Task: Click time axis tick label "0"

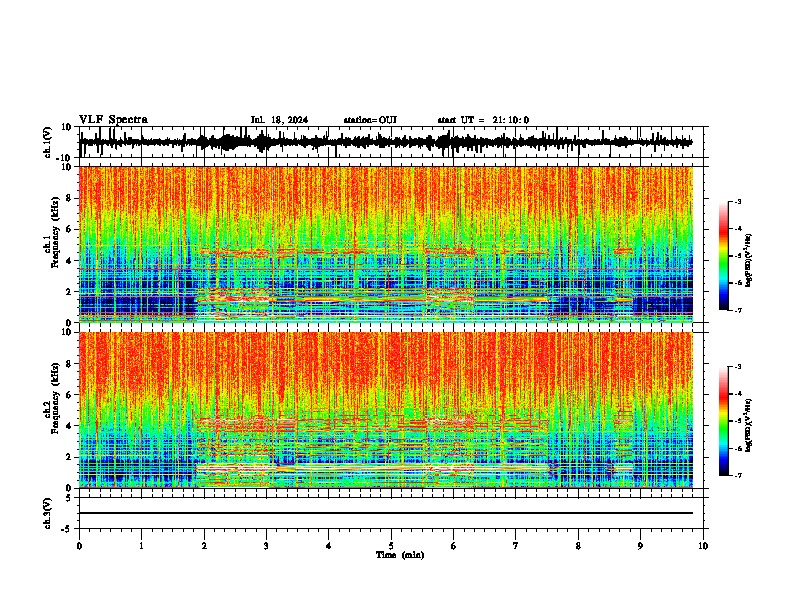Action: click(x=79, y=546)
